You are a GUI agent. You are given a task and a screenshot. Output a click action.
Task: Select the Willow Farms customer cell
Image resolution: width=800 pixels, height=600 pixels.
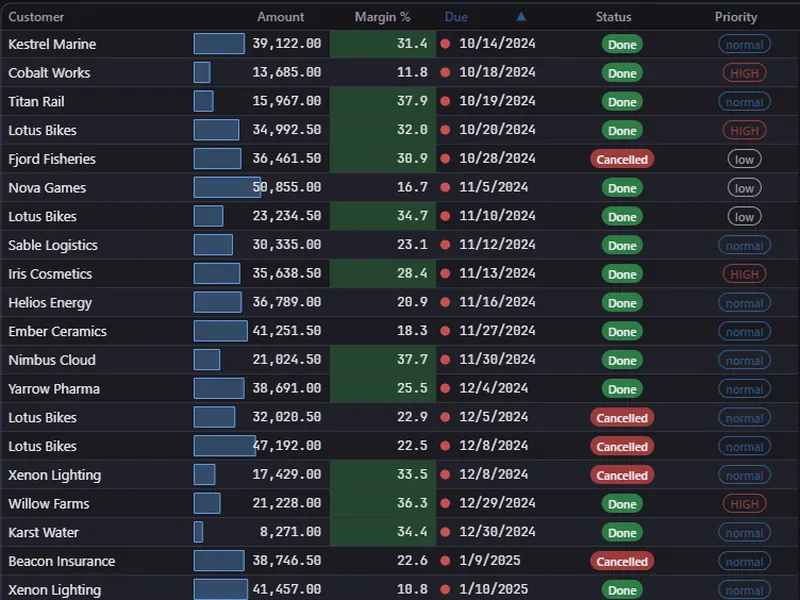point(49,504)
